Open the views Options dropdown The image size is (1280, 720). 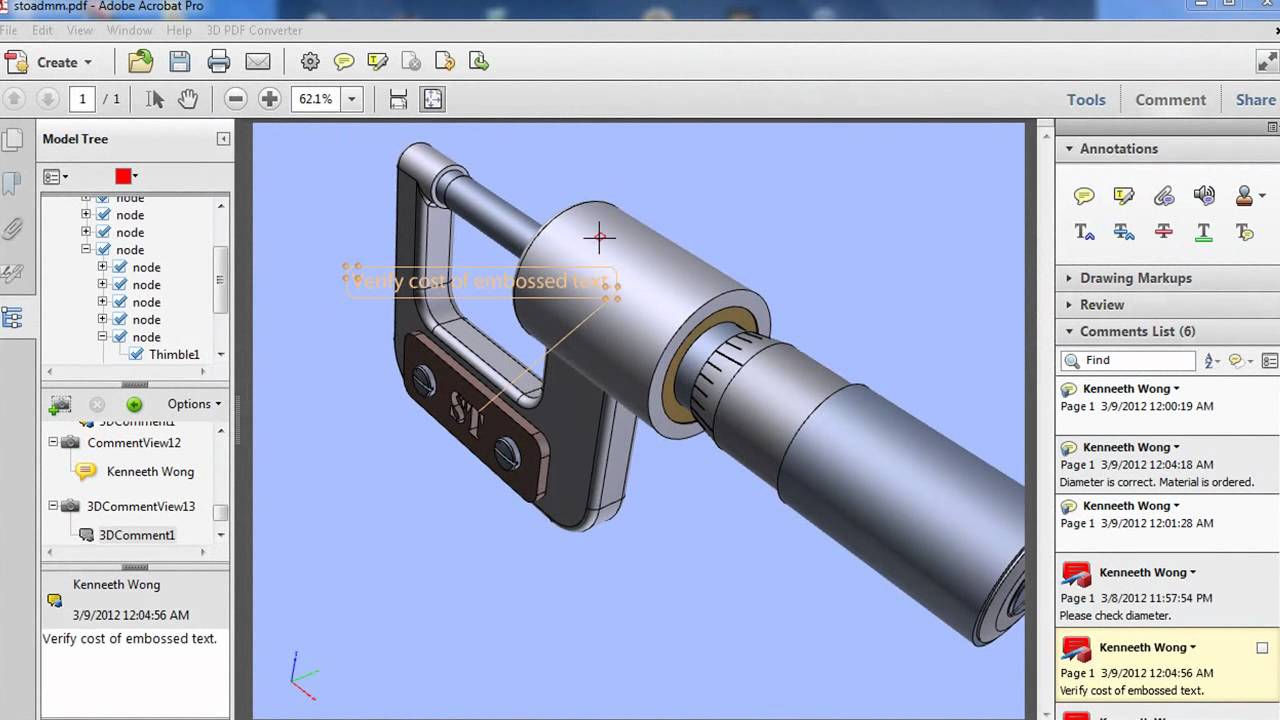195,404
